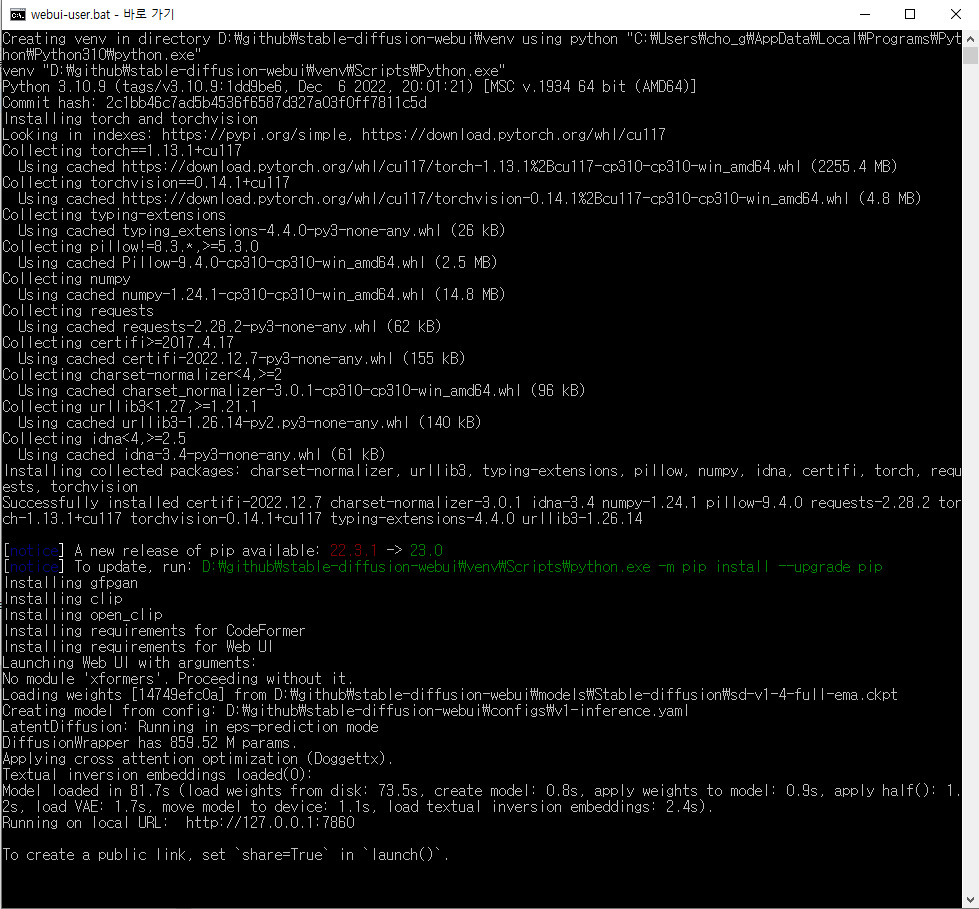Close the webui-user.bat console window
979x909 pixels.
pyautogui.click(x=955, y=14)
